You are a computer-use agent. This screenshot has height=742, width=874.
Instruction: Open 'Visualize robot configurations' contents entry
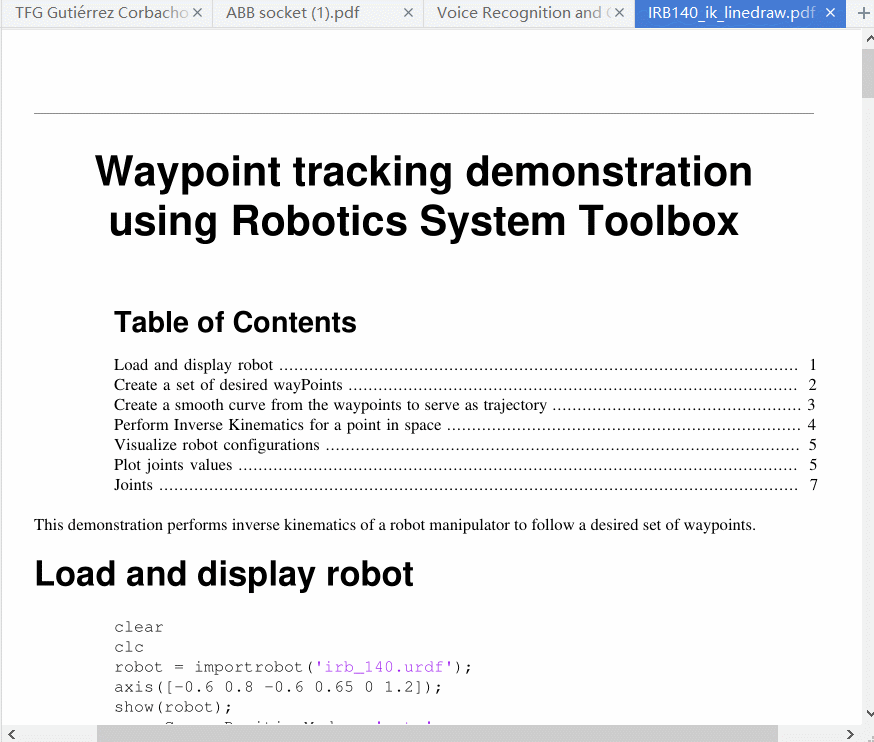465,445
